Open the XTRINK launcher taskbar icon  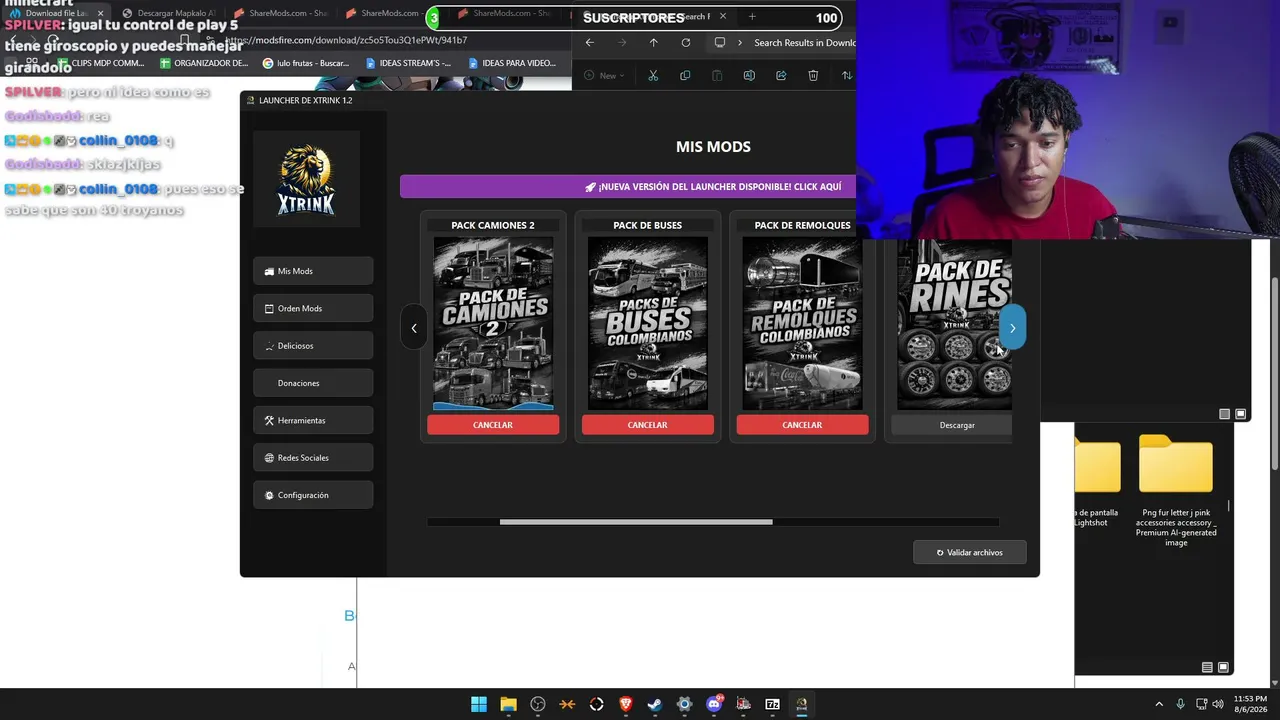[x=802, y=704]
